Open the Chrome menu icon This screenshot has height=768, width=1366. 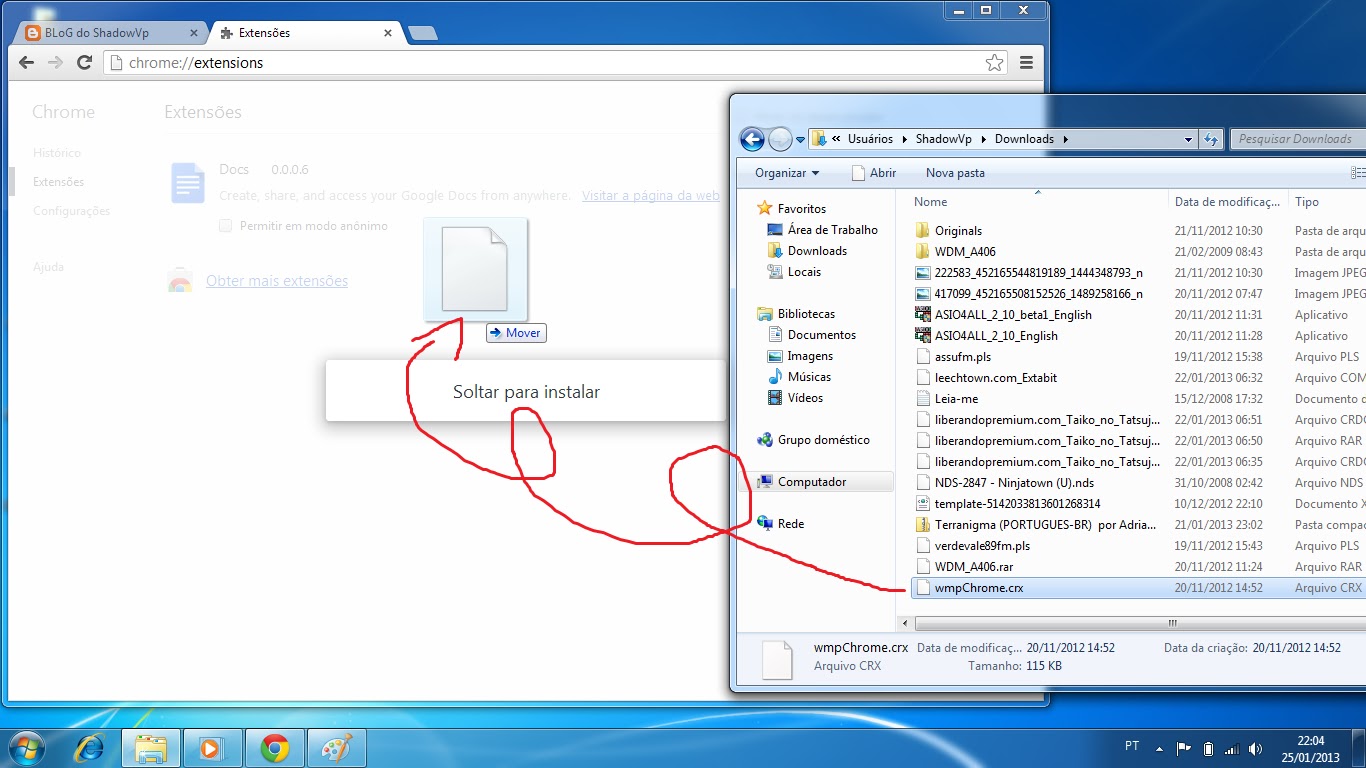[x=1026, y=62]
